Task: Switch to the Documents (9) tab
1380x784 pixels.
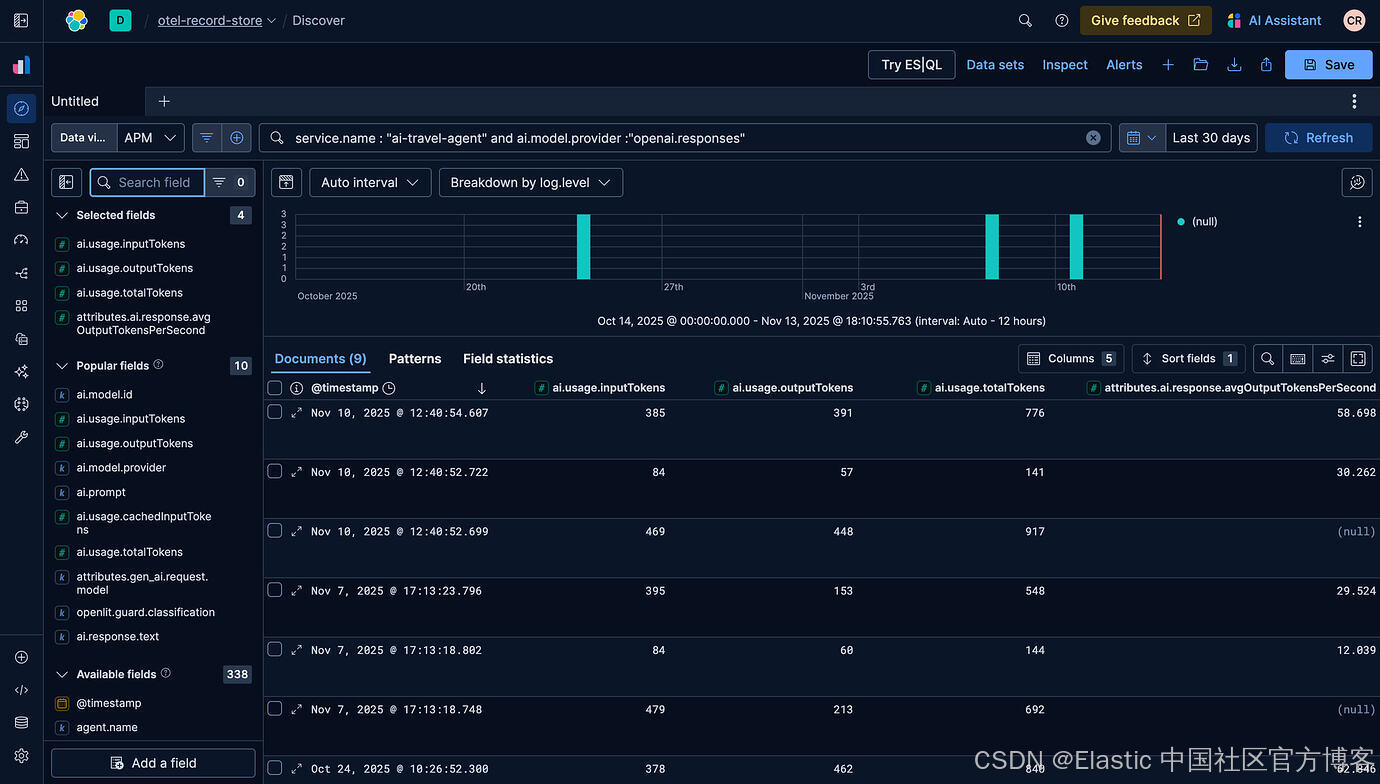Action: coord(320,358)
